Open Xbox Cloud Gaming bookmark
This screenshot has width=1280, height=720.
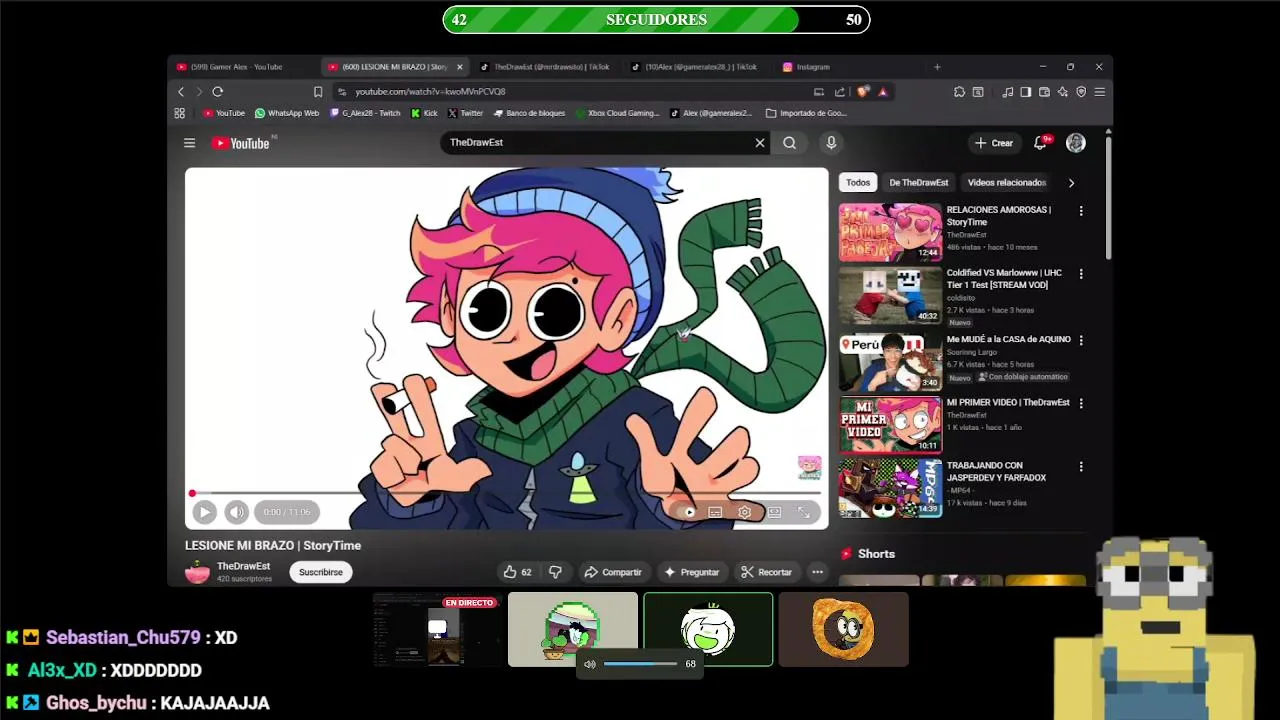(618, 113)
